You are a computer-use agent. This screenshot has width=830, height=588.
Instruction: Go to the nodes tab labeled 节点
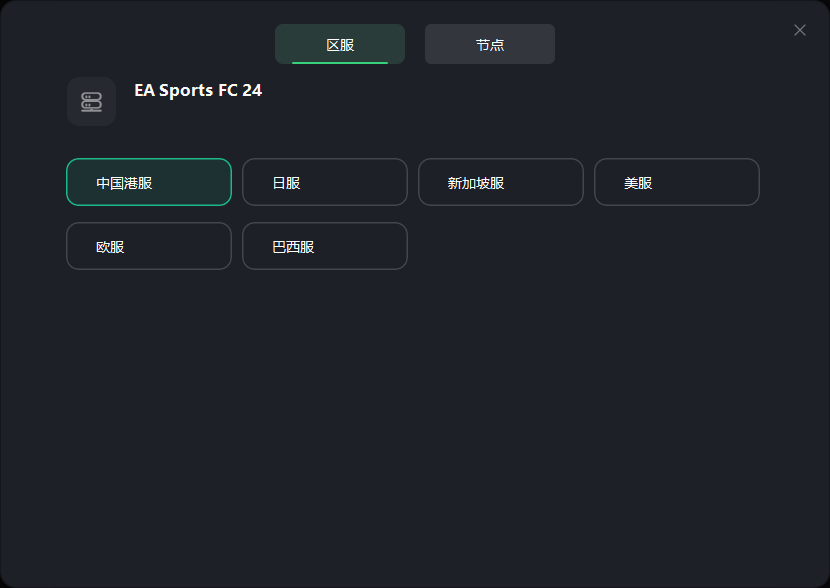(490, 44)
